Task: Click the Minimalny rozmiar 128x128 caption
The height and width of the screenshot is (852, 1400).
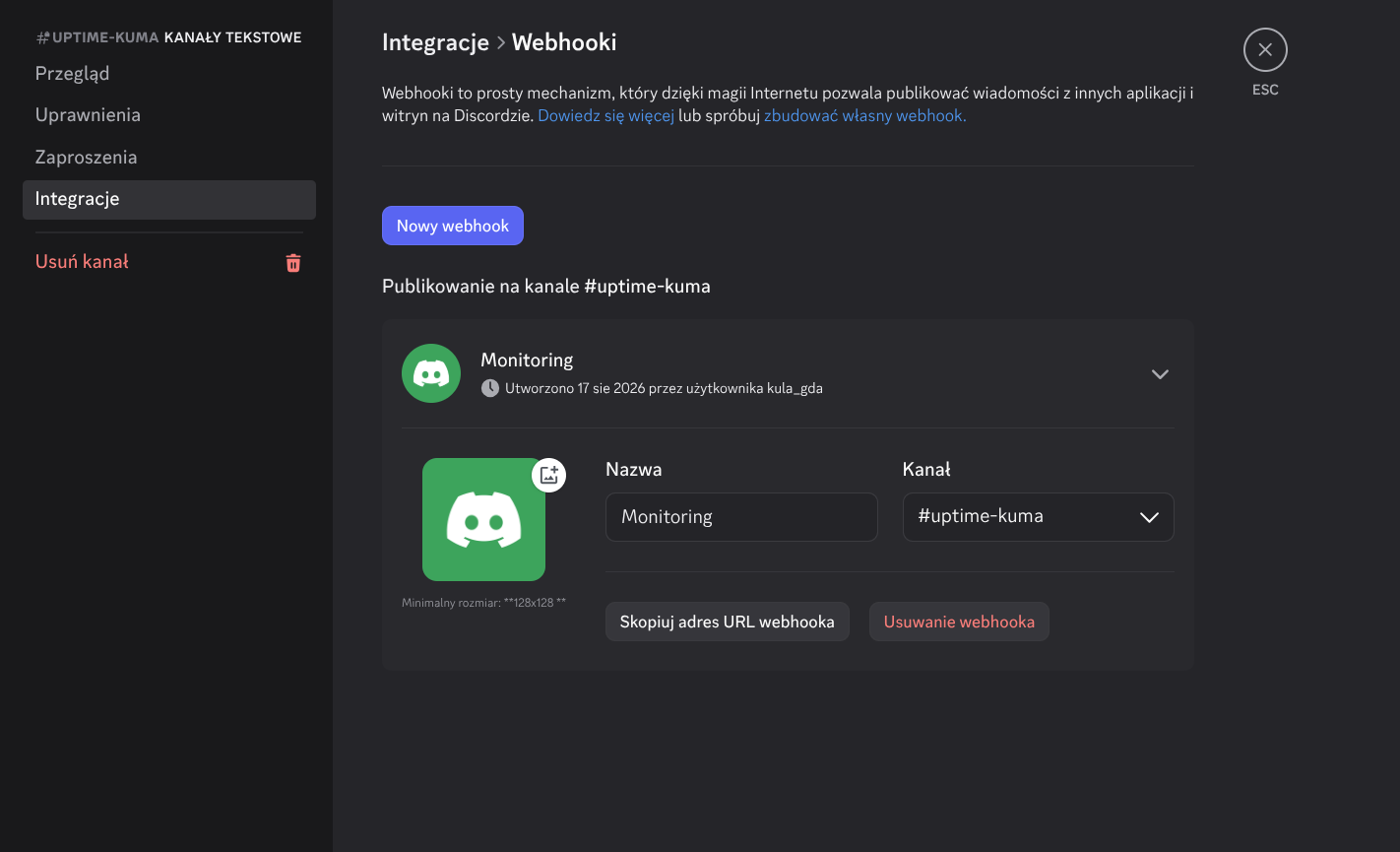Action: click(x=483, y=603)
